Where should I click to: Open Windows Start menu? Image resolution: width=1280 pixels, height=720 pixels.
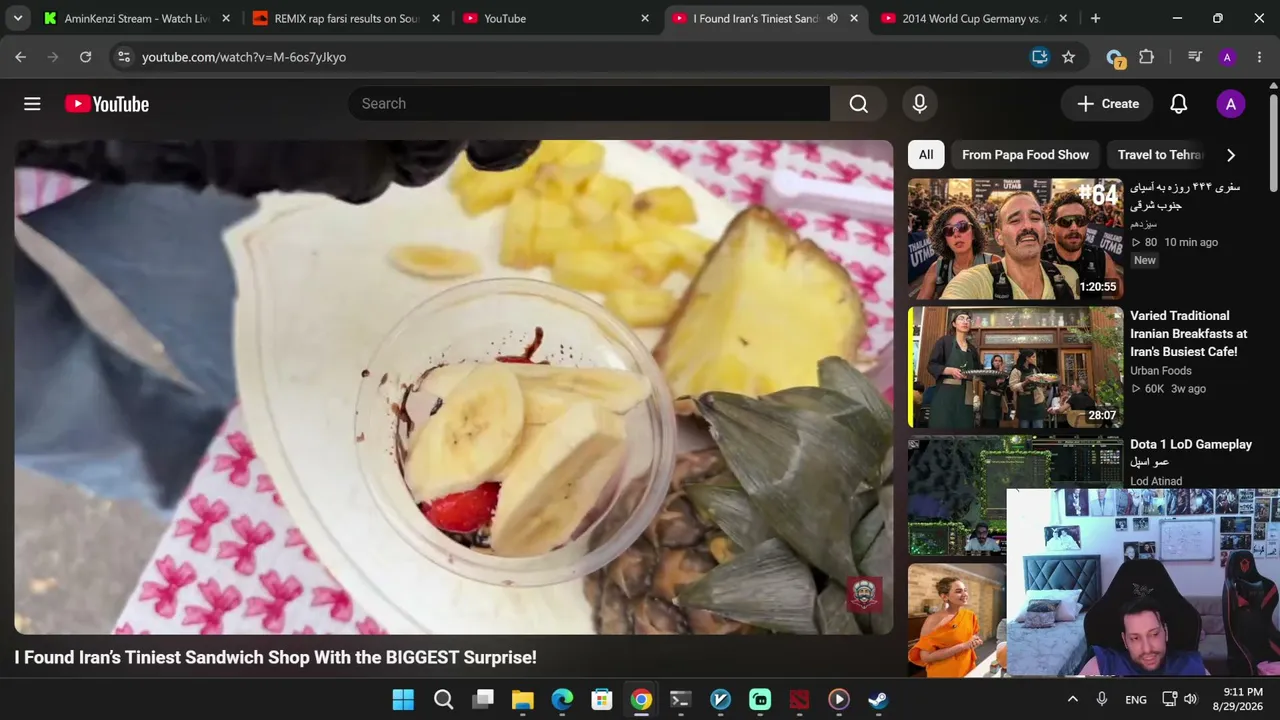click(x=403, y=700)
